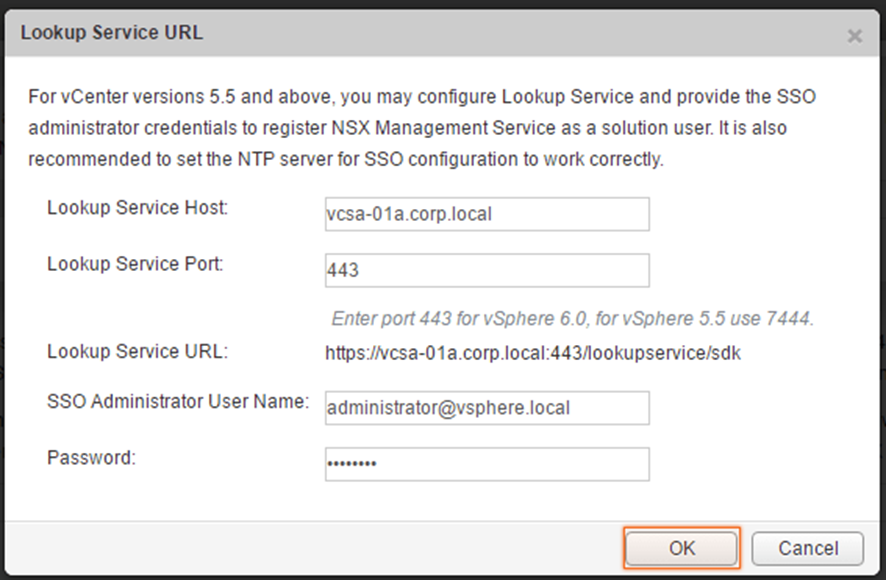Screen dimensions: 886x580
Task: Focus the SSO Administrator User Name field
Action: [x=487, y=408]
